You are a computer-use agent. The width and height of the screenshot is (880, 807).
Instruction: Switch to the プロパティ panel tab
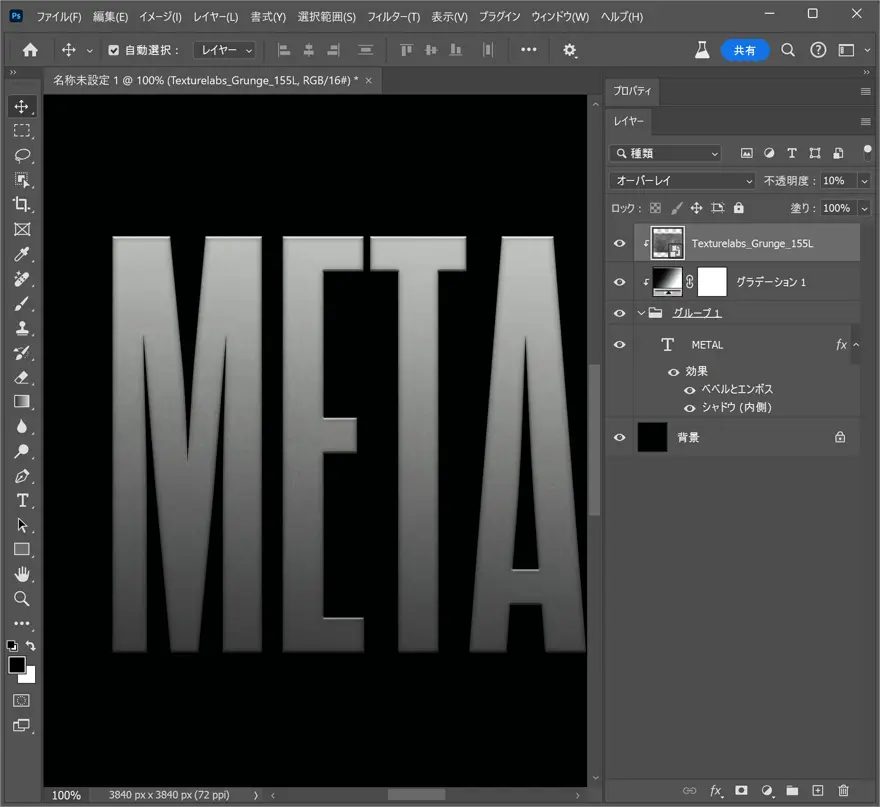(x=632, y=91)
